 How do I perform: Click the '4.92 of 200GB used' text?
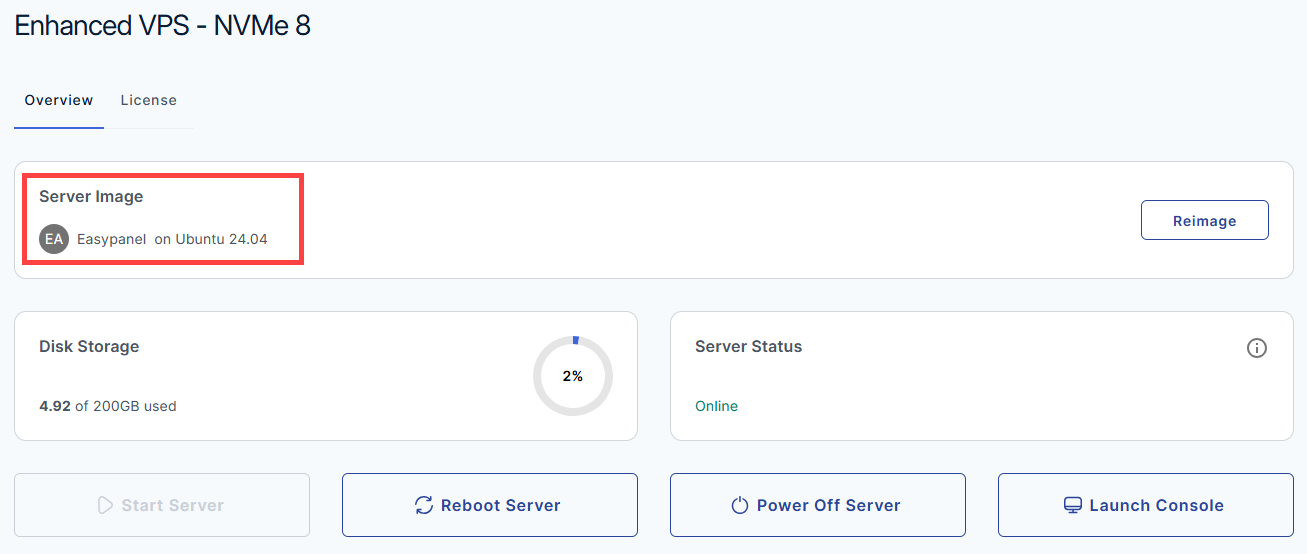(108, 406)
